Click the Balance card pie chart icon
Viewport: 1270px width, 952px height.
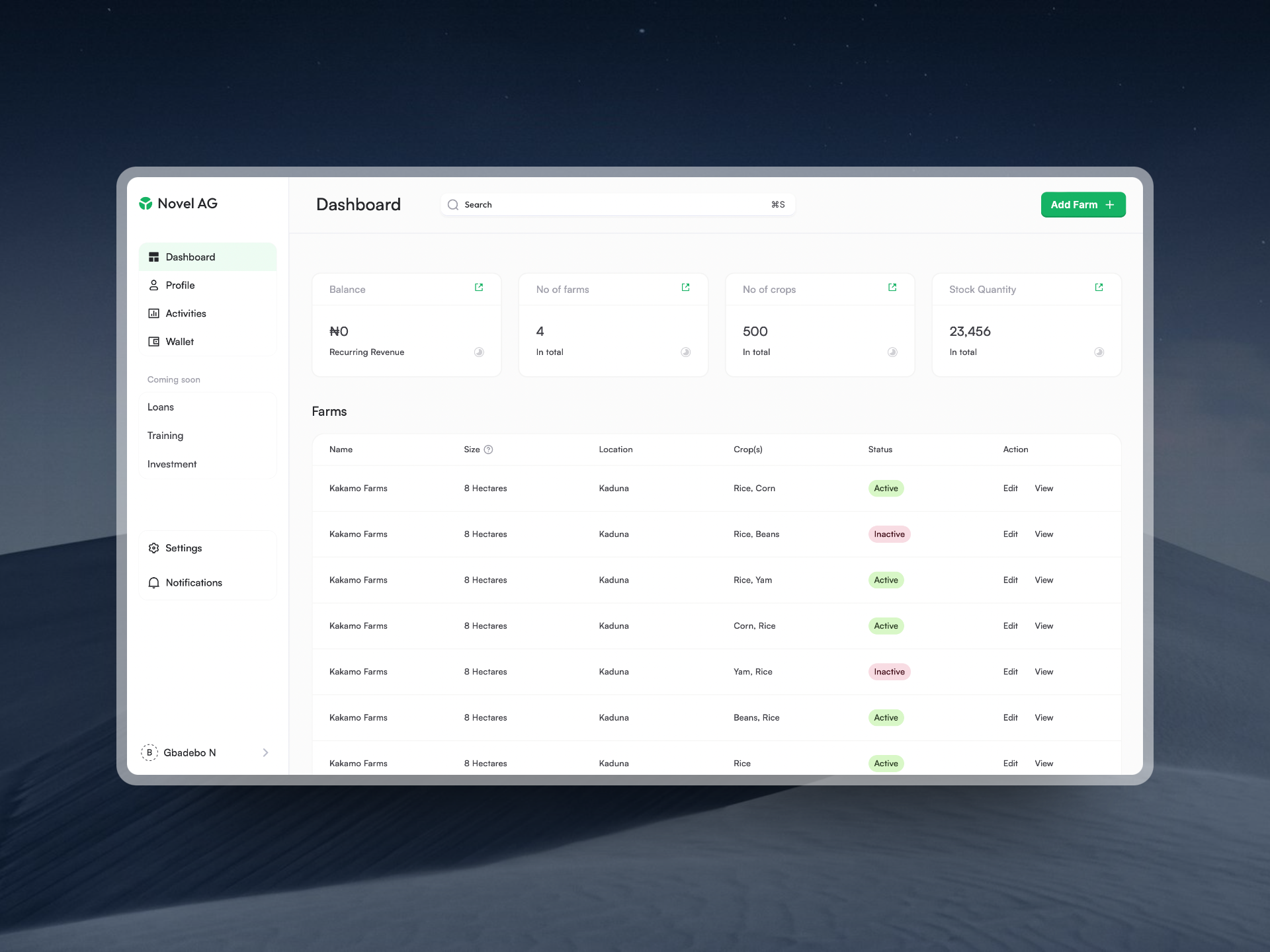479,352
